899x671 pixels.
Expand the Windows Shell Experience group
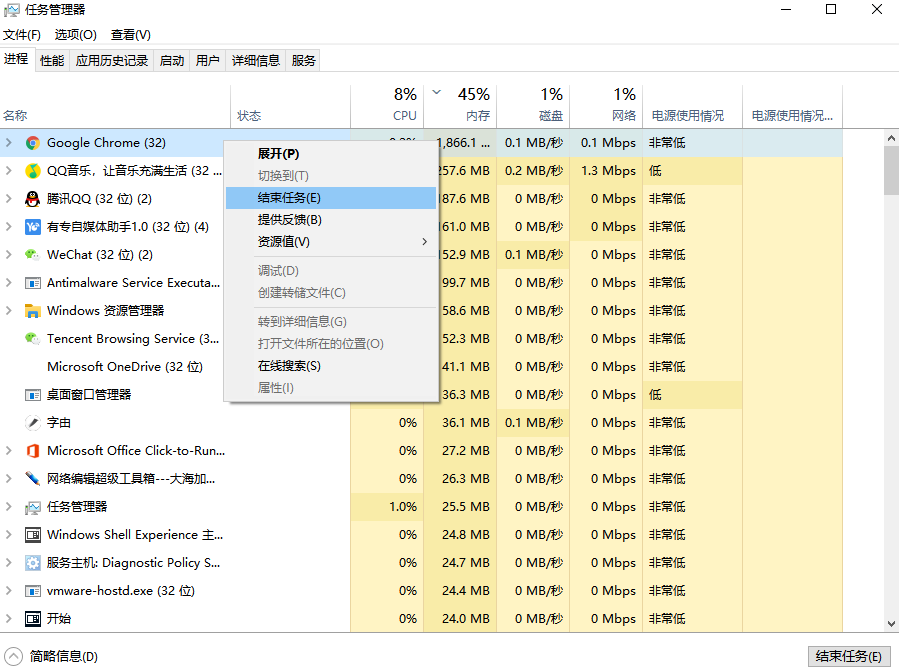pos(9,535)
